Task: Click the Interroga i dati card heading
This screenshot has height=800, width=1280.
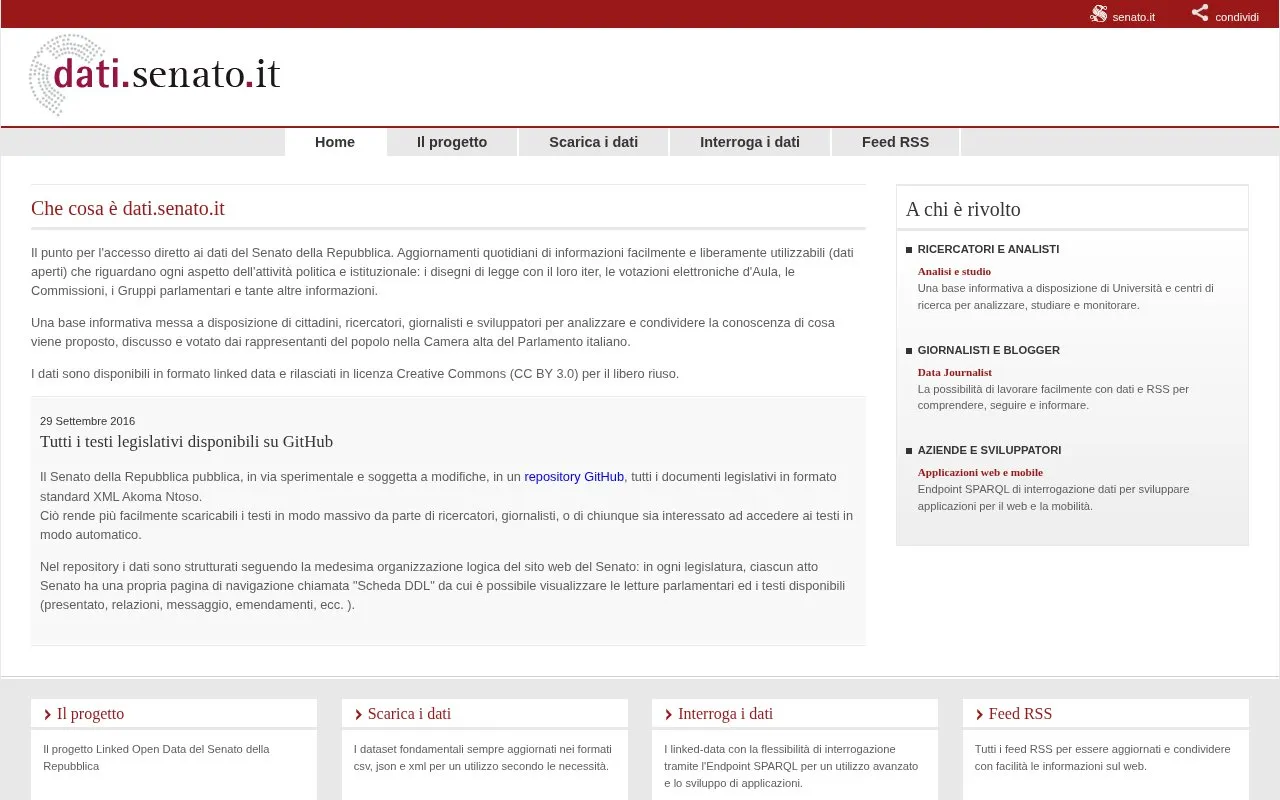Action: [x=725, y=714]
